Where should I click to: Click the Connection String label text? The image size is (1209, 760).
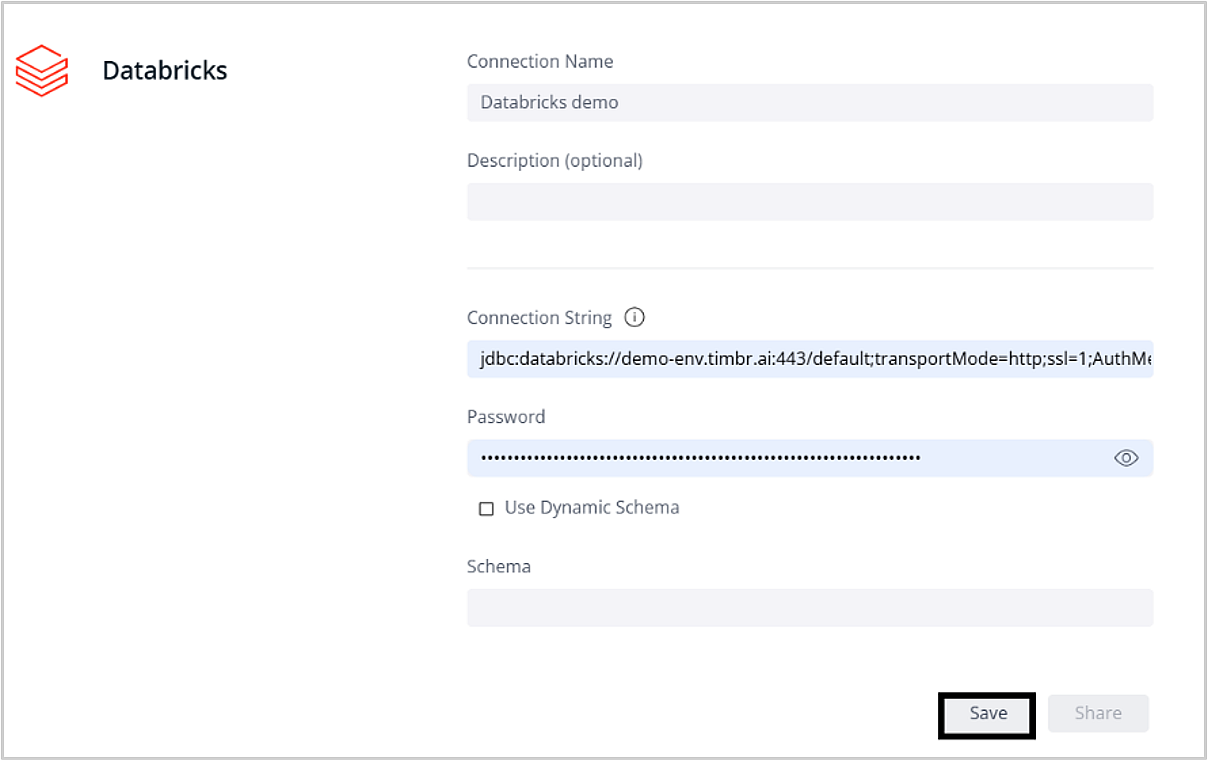coord(539,318)
